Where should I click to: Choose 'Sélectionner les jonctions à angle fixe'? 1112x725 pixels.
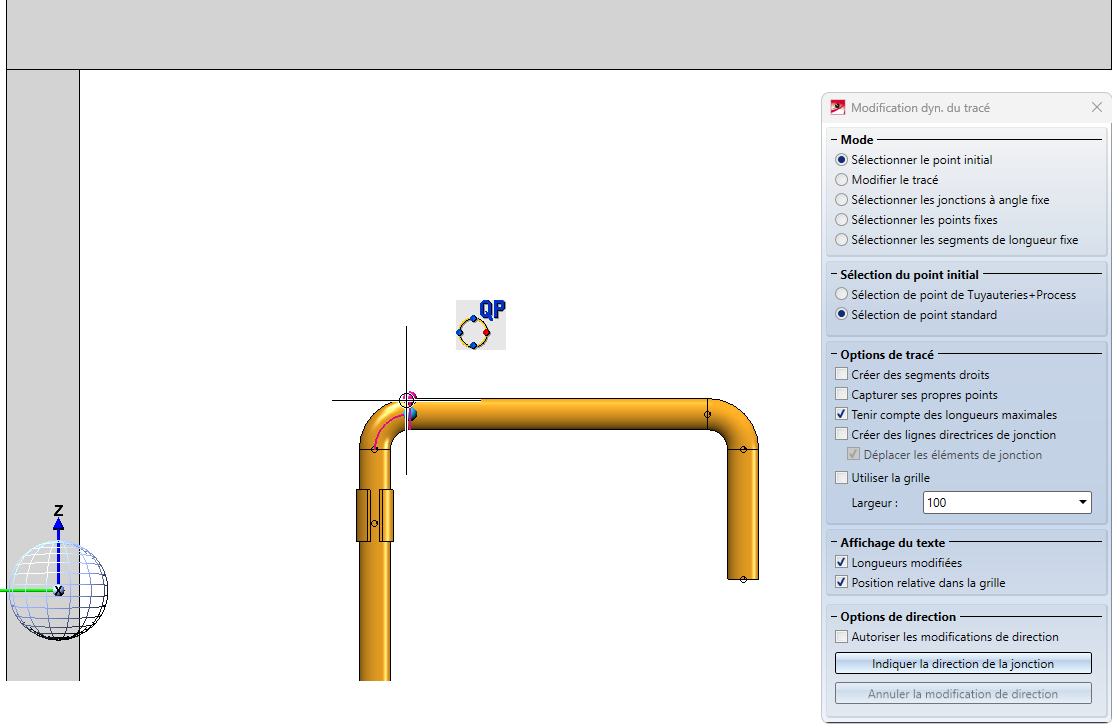click(842, 200)
